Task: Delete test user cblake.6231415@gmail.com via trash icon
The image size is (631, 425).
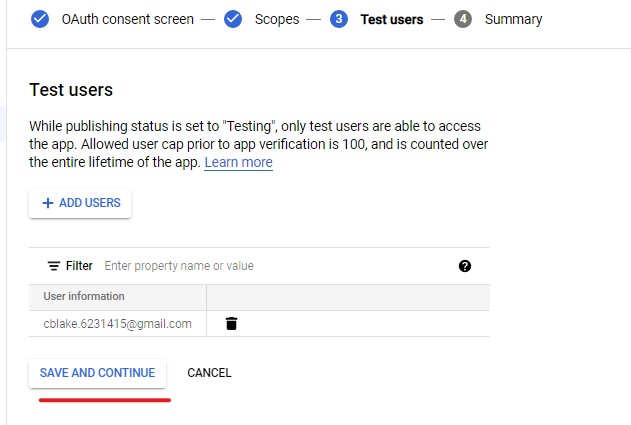Action: (x=231, y=323)
